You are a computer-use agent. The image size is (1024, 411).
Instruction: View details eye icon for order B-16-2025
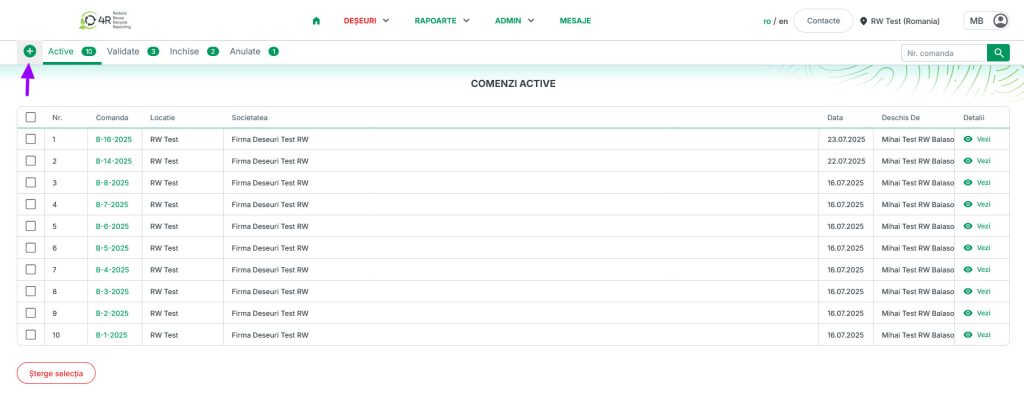point(967,139)
